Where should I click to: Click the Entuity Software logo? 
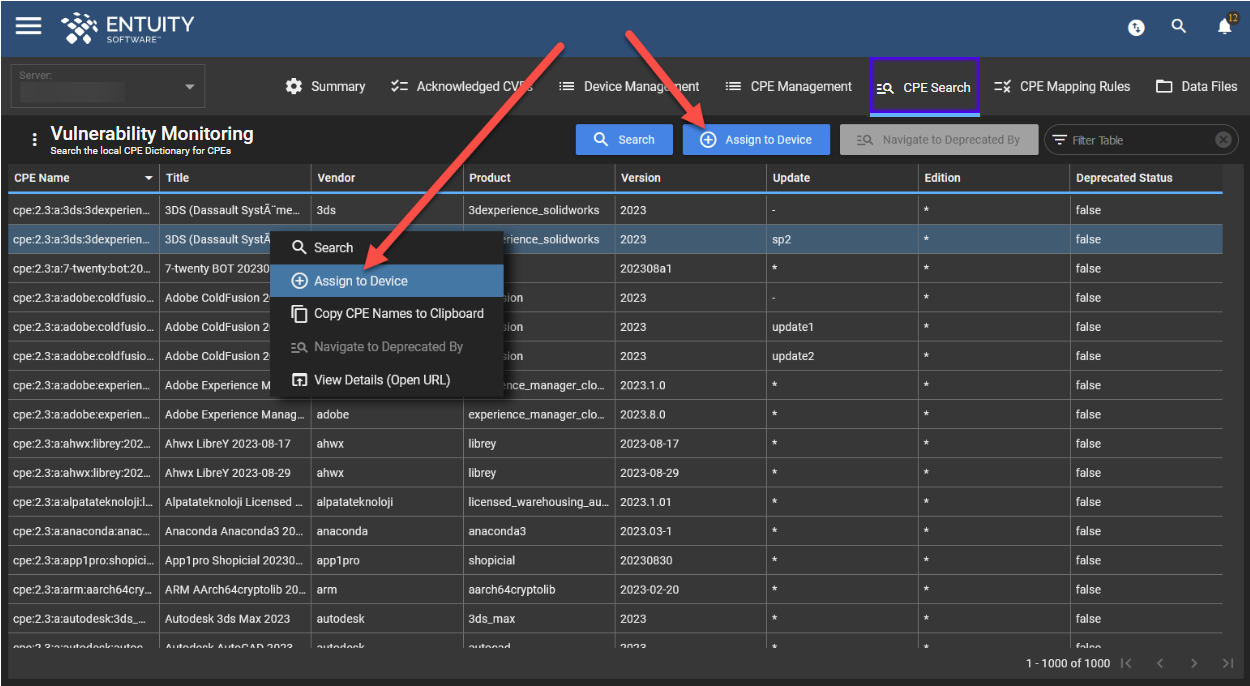pyautogui.click(x=127, y=28)
